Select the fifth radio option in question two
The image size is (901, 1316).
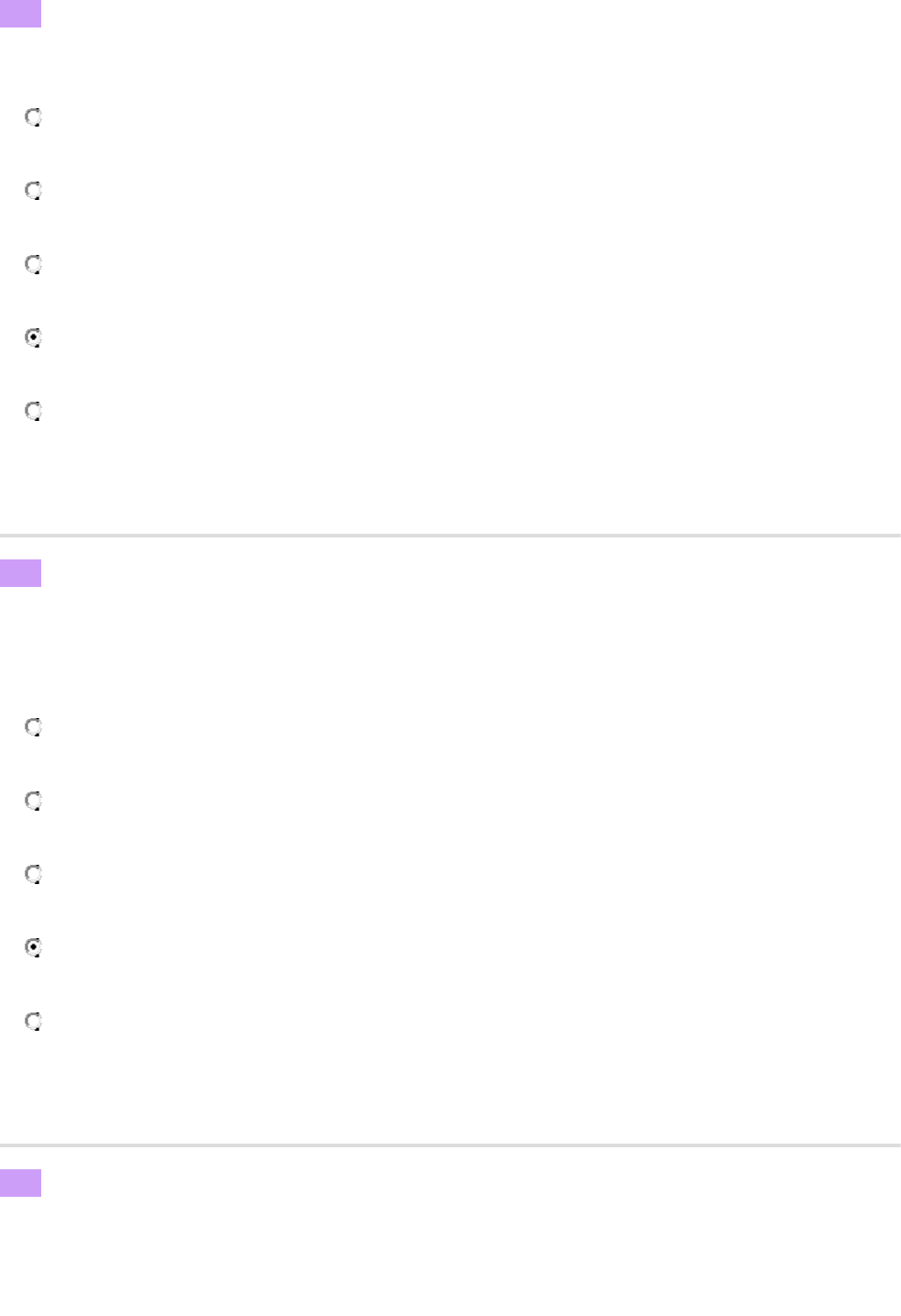point(34,1021)
